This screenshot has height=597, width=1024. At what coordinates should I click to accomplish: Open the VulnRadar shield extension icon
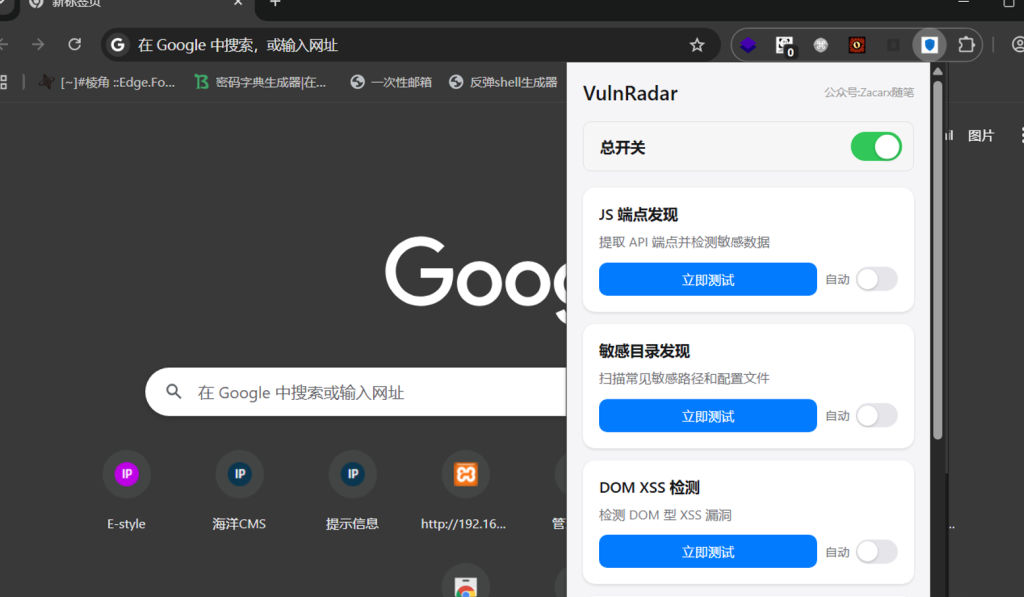click(x=930, y=44)
